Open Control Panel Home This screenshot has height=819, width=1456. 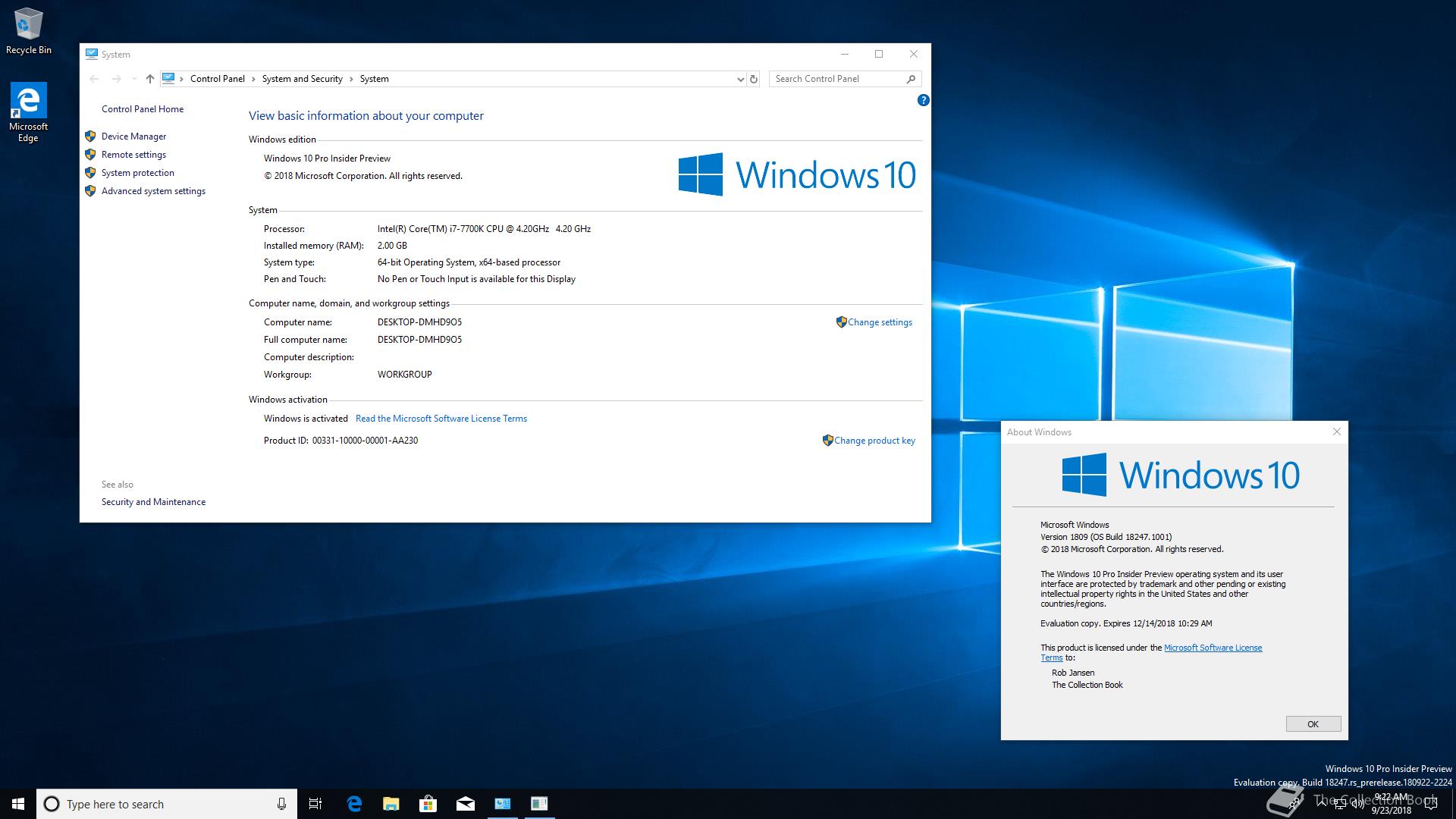(143, 109)
